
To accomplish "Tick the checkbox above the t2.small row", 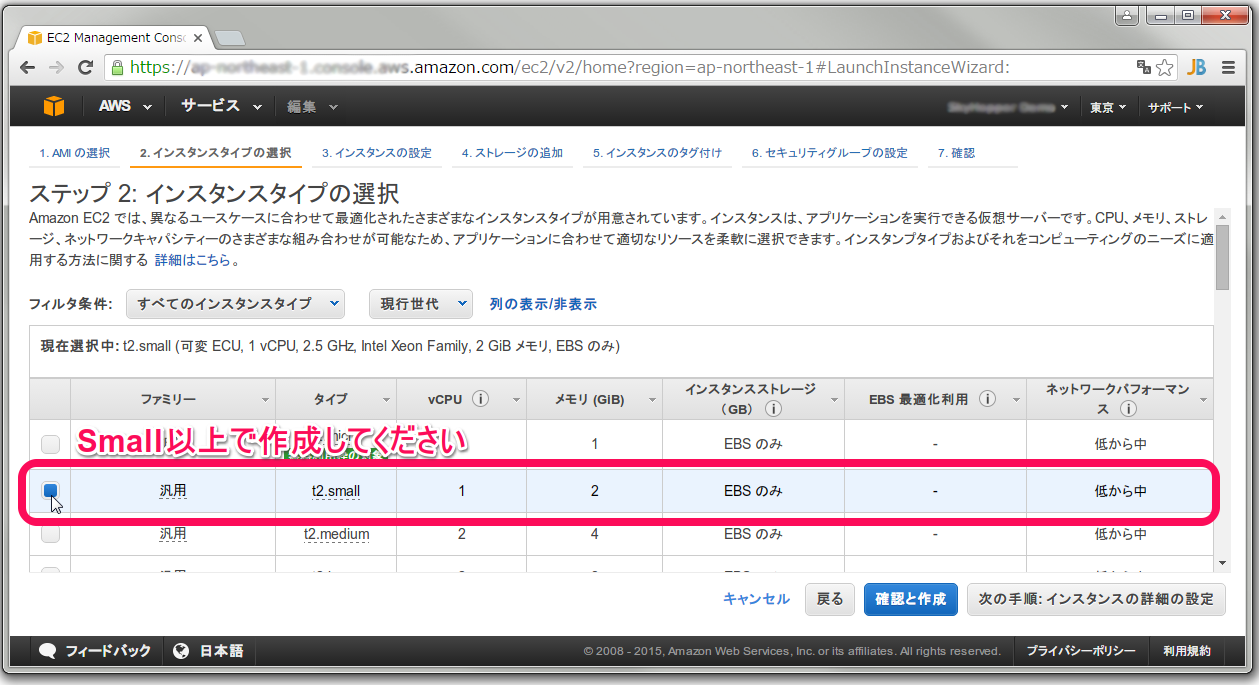I will pos(50,443).
